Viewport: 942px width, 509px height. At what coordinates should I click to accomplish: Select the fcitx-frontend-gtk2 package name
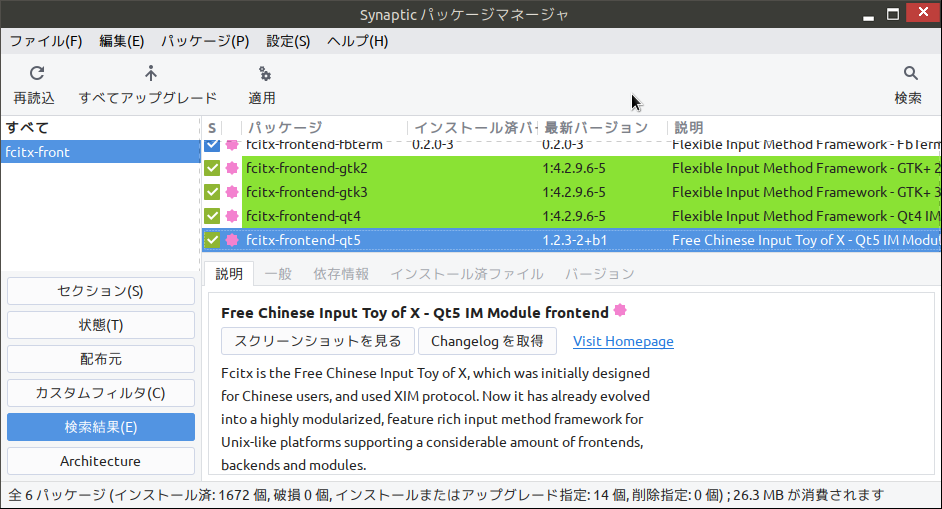click(306, 168)
